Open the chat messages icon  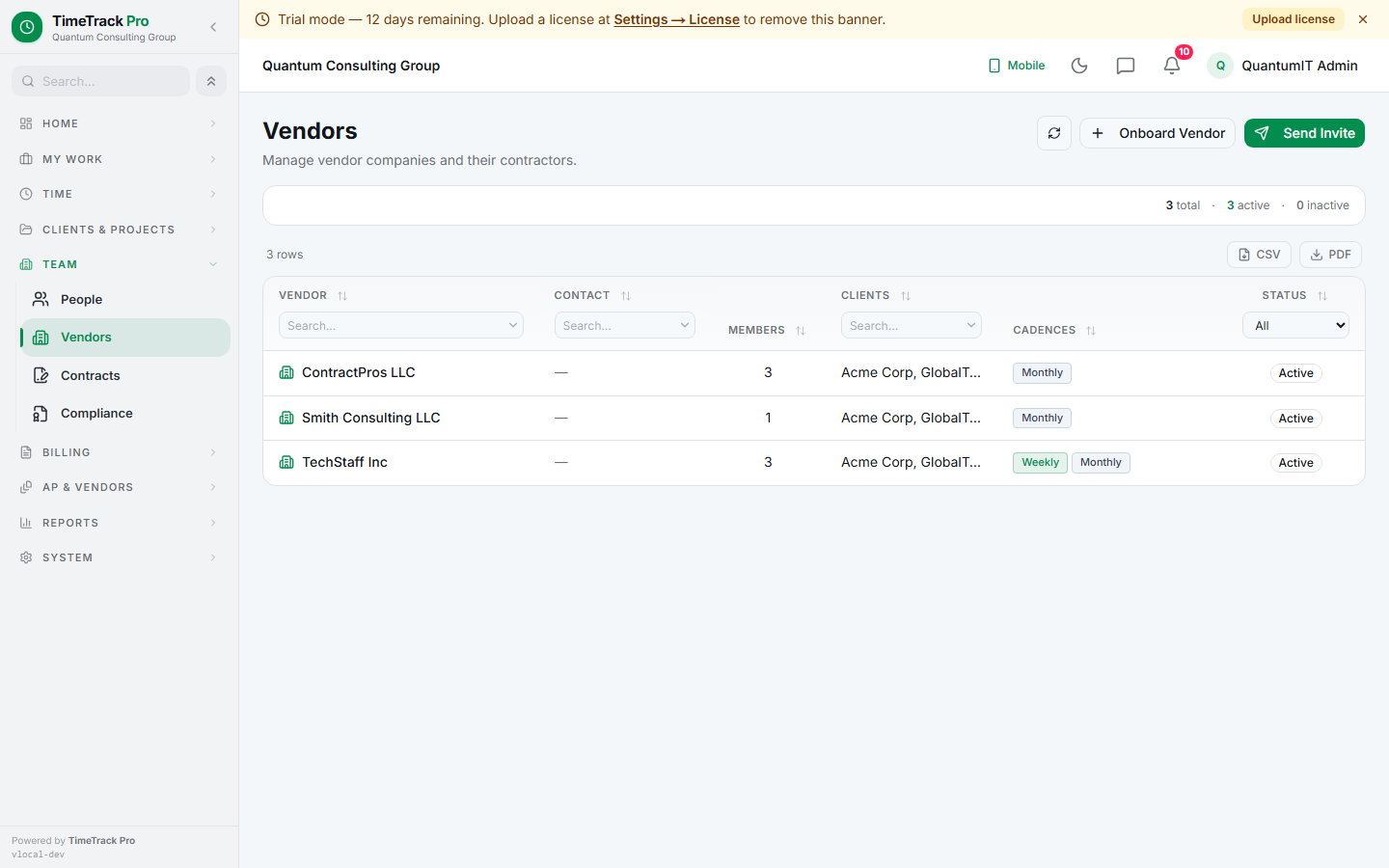click(x=1126, y=66)
